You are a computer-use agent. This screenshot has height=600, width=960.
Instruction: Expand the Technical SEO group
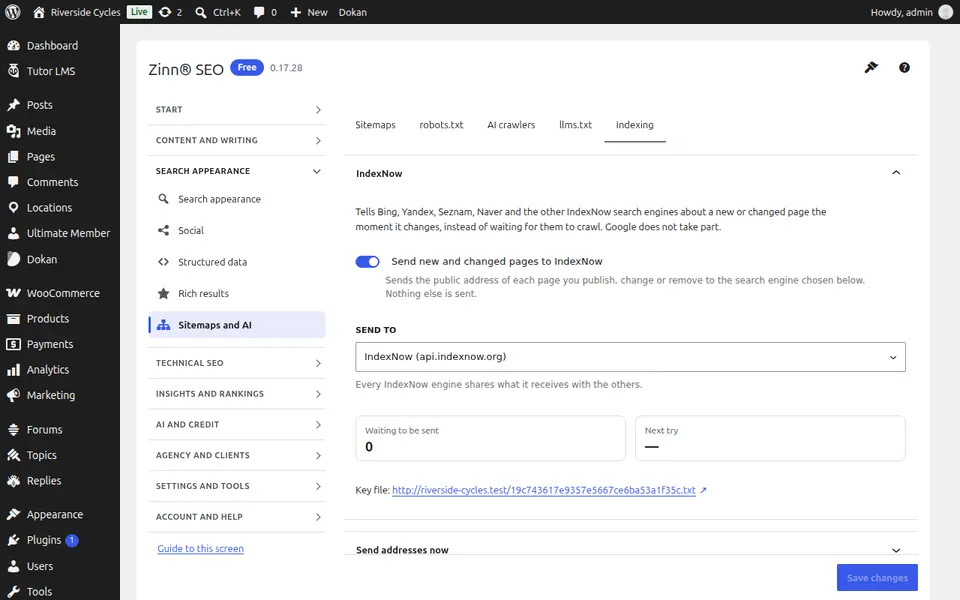tap(236, 363)
